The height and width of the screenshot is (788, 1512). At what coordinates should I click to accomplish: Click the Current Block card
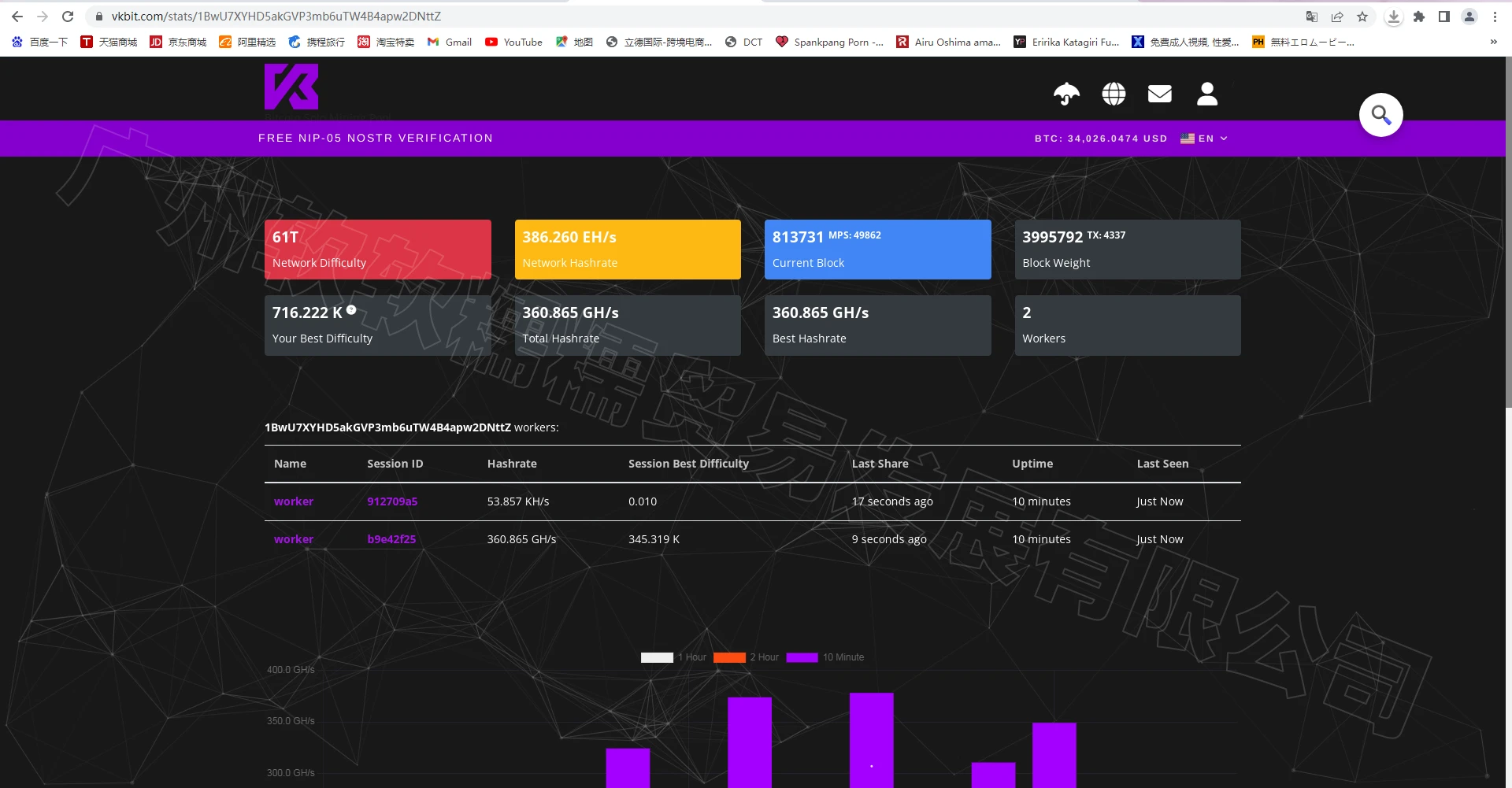pyautogui.click(x=878, y=250)
